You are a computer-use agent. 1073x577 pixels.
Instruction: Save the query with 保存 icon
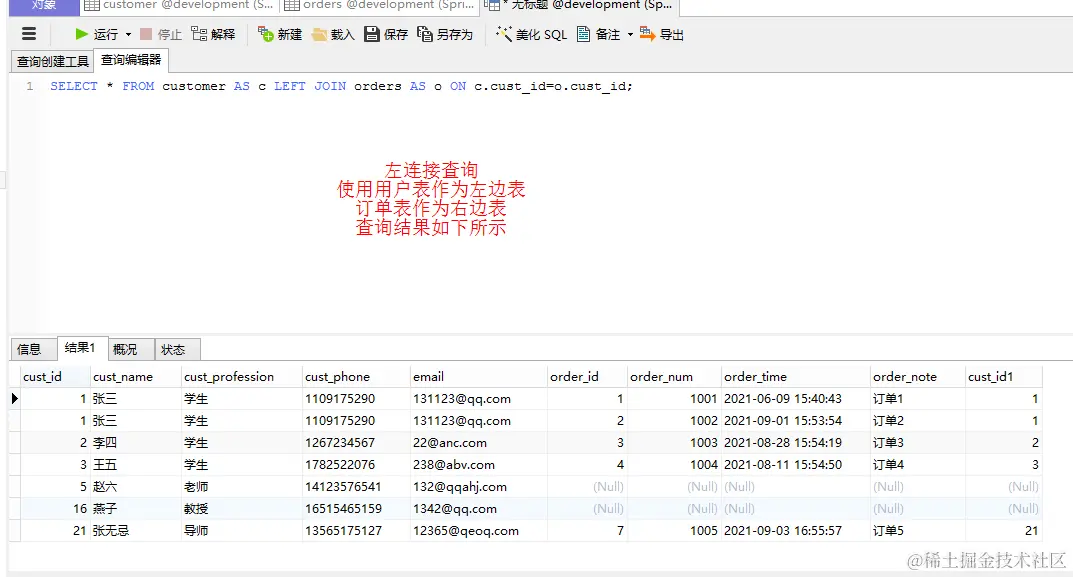tap(385, 33)
